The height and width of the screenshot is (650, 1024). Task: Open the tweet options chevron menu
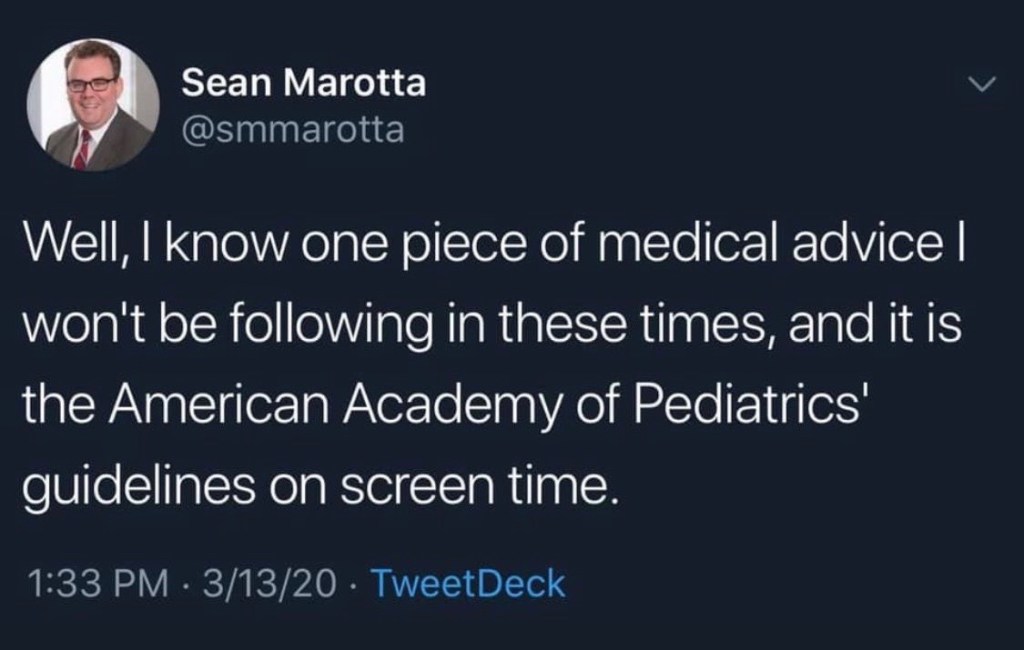coord(984,87)
